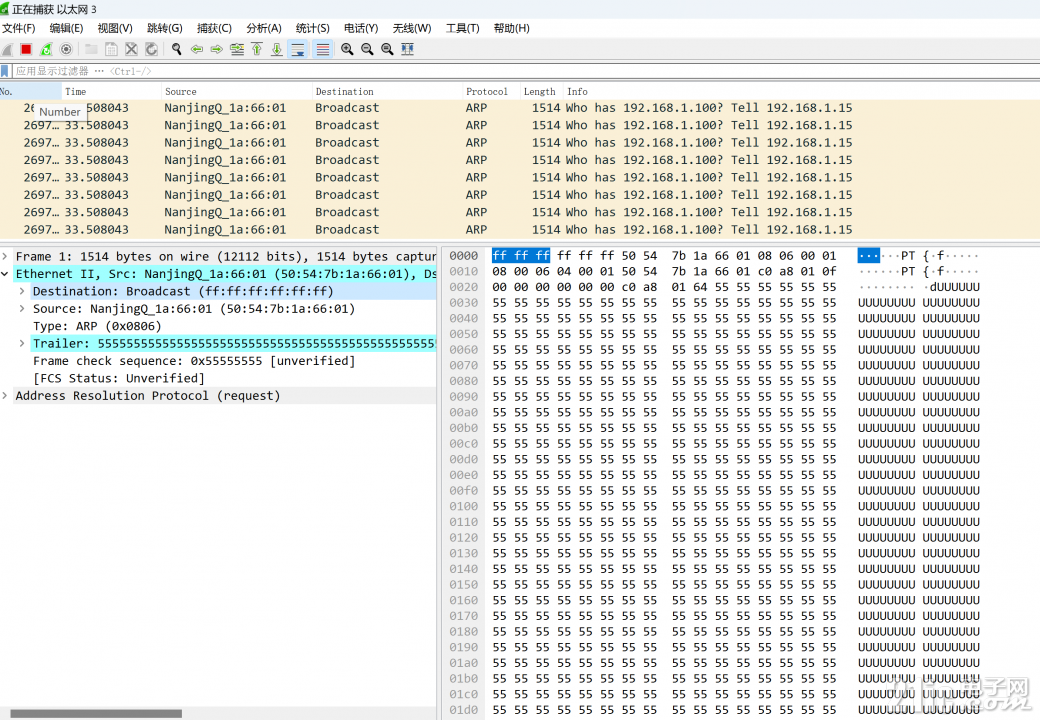Expand the Trailer field node
Viewport: 1040px width, 720px height.
coord(22,343)
